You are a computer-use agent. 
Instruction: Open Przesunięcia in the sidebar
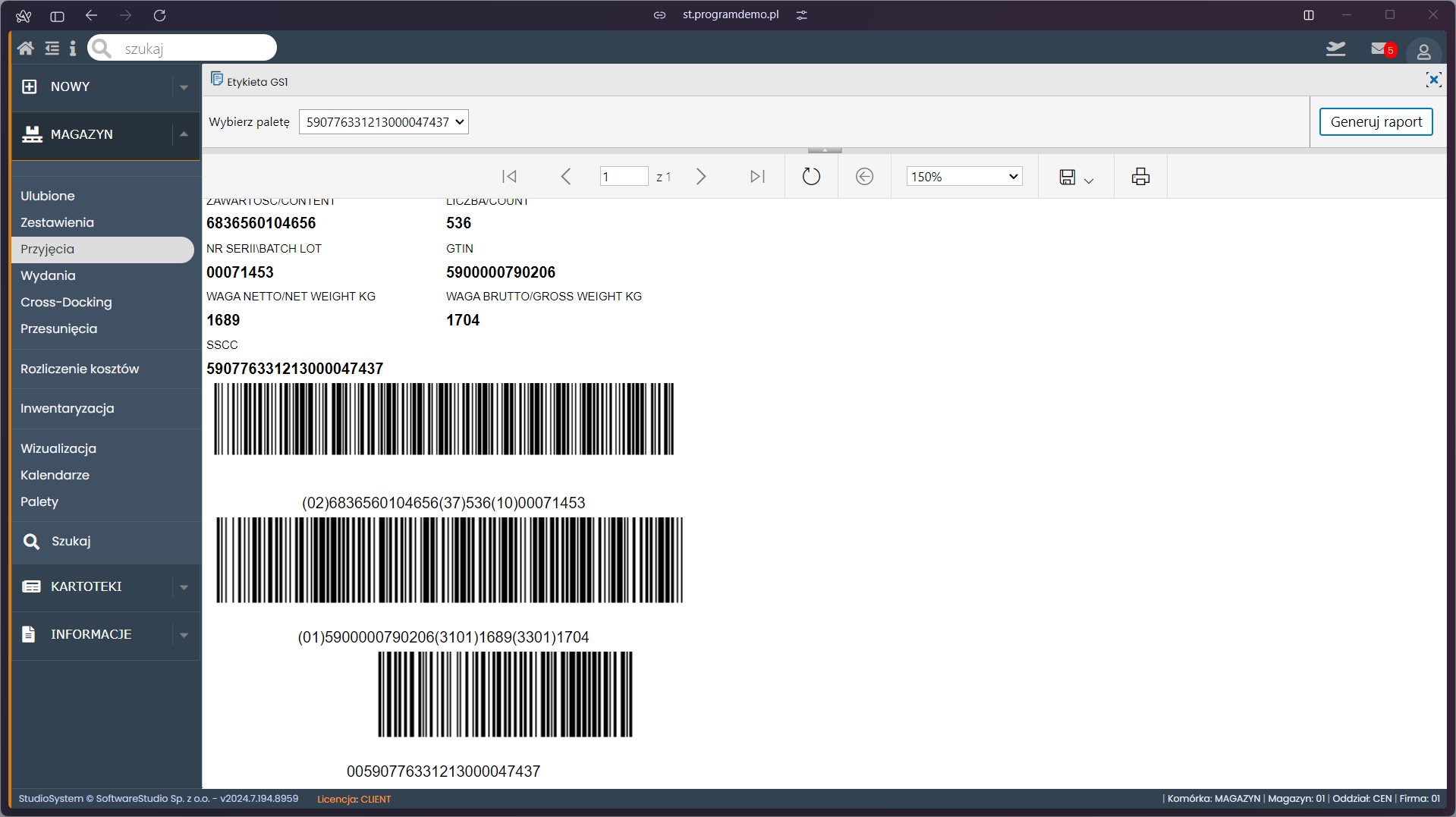click(x=58, y=328)
